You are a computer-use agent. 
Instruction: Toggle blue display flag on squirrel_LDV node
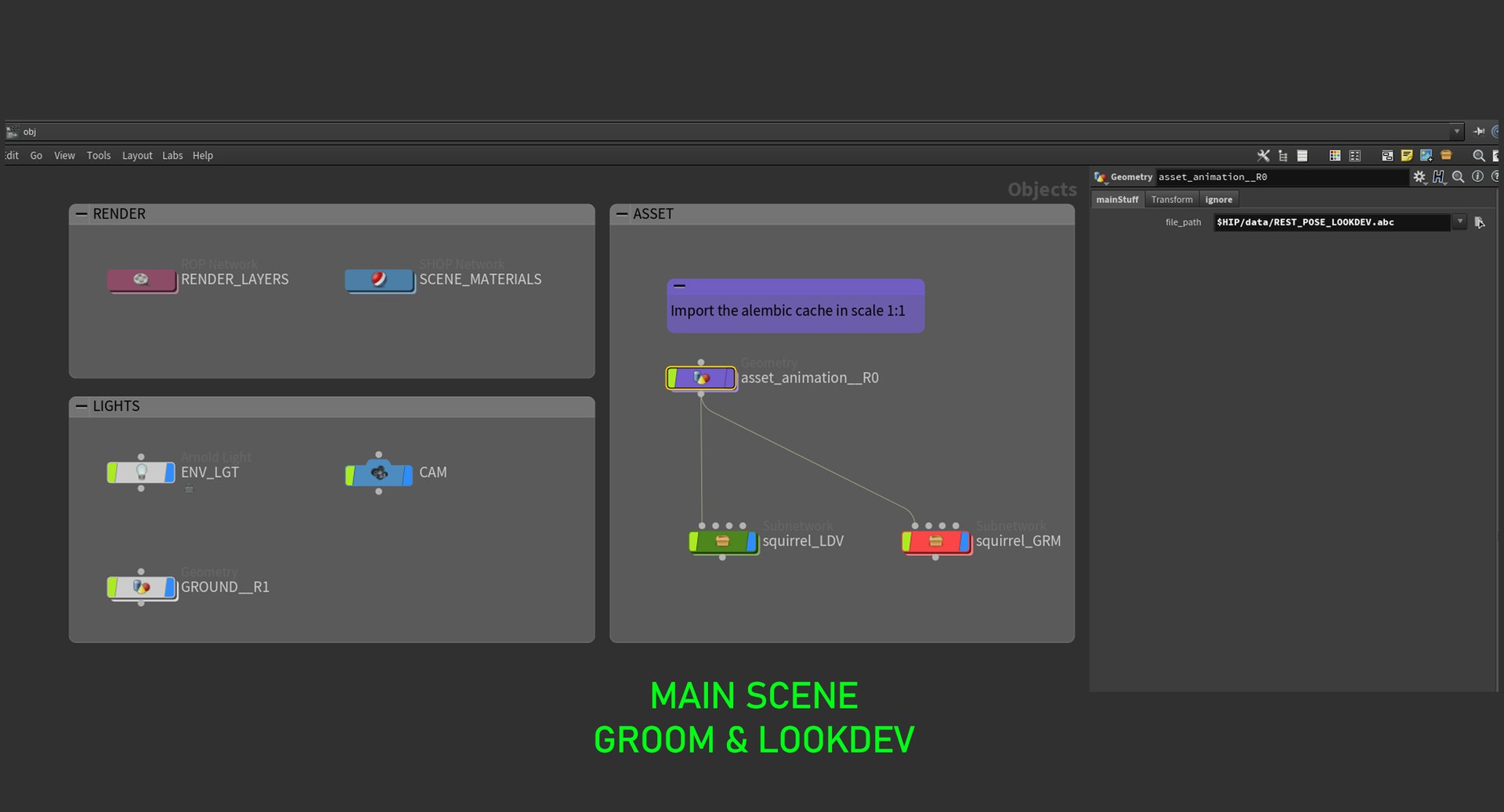coord(751,541)
